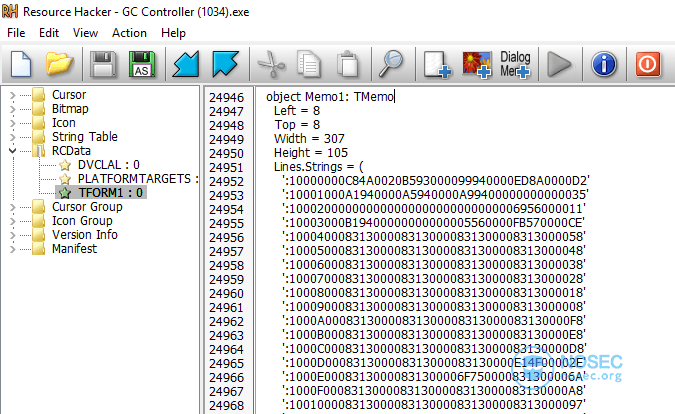Screen dimensions: 675x414
Task: Click the Save floppy disk icon
Action: point(102,64)
